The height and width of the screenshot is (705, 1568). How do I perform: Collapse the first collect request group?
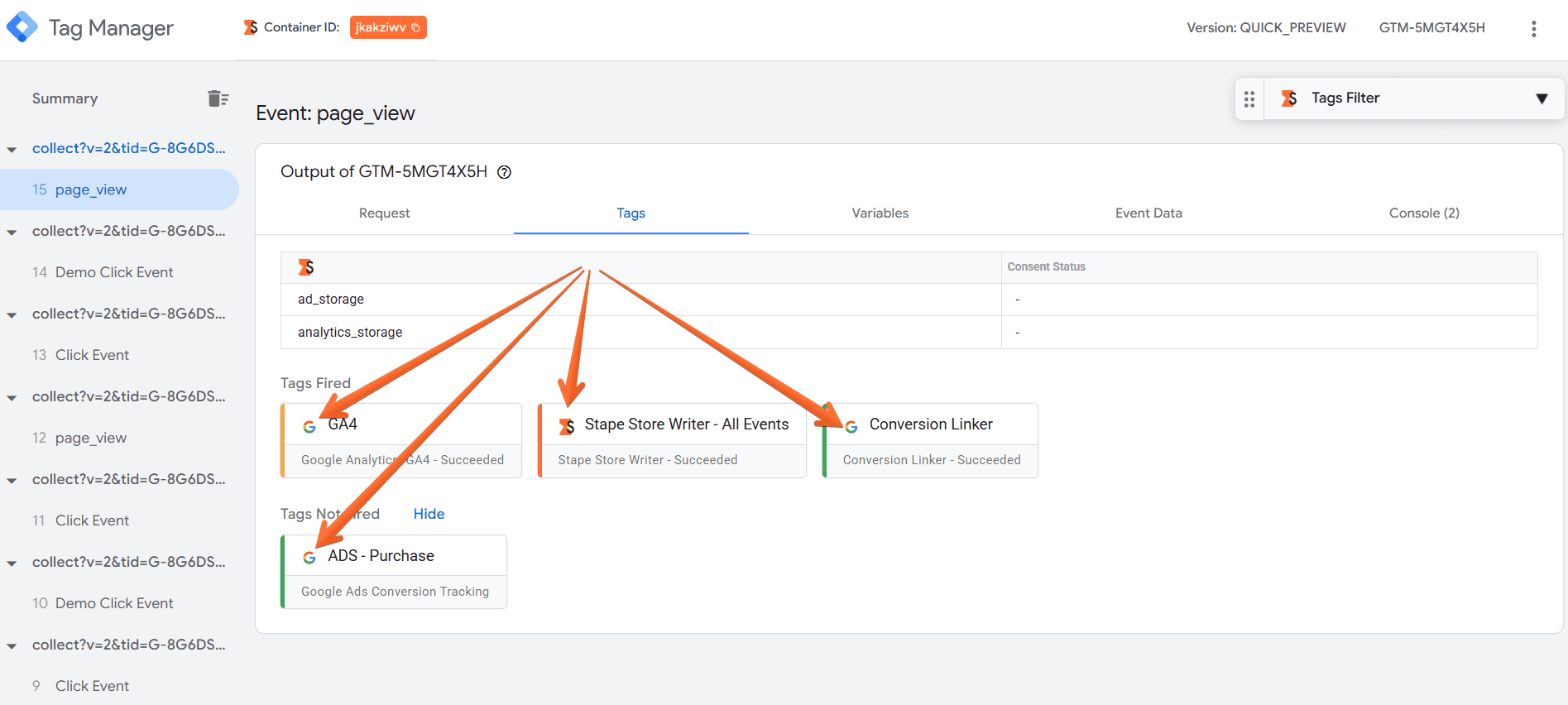click(x=12, y=150)
